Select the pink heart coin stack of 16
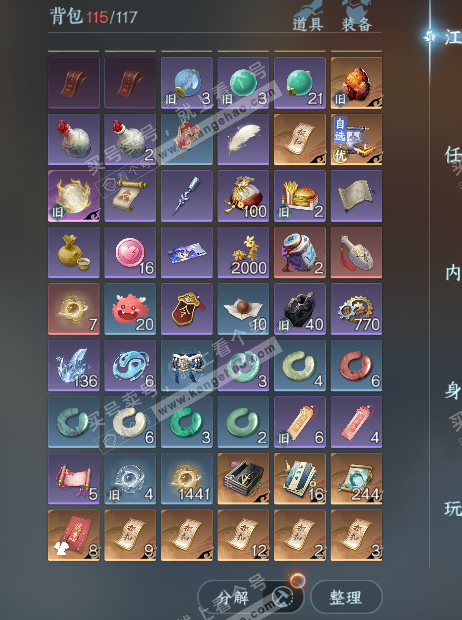Viewport: 462px width, 620px height. [x=130, y=253]
